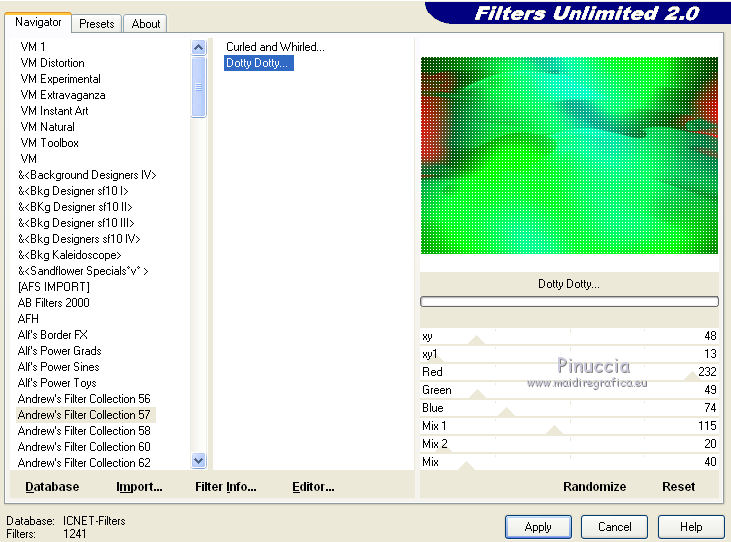Select the Navigator tab
731x542 pixels.
click(x=38, y=22)
